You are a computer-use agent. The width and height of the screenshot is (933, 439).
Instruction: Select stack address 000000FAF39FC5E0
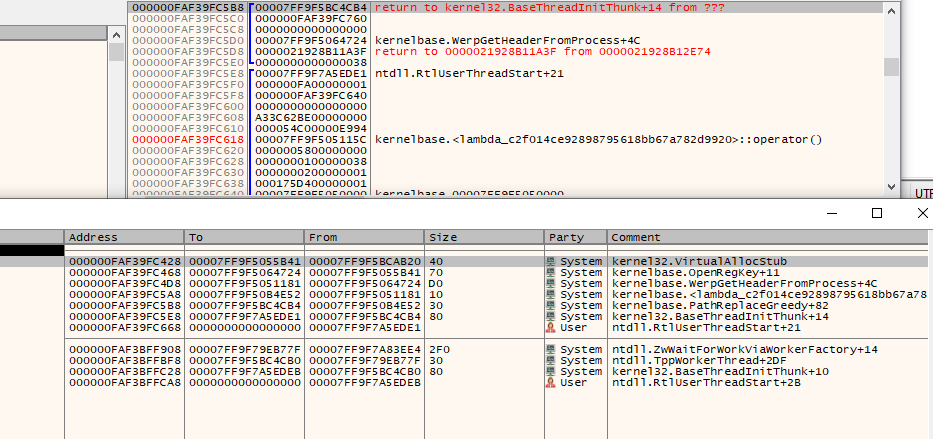188,63
